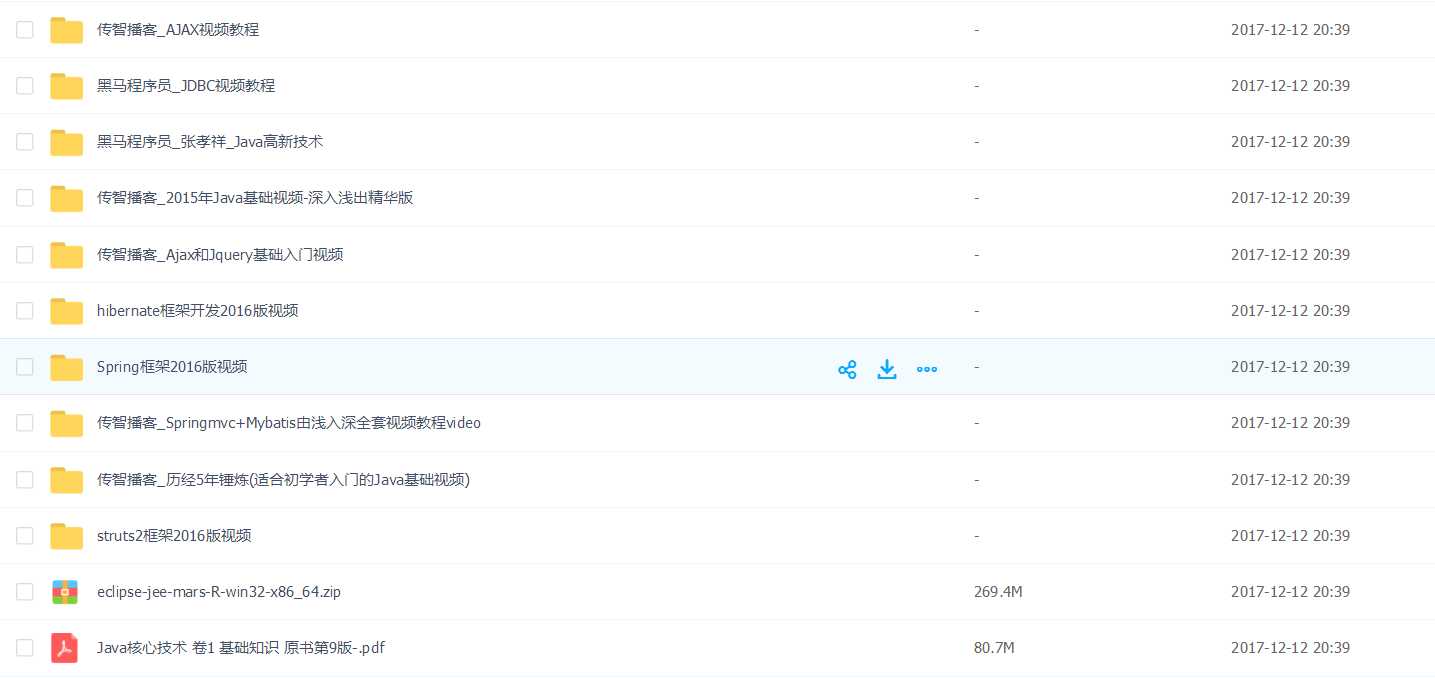Image resolution: width=1435 pixels, height=678 pixels.
Task: Click folder icon of 黑马程序员_JDBC视频教程
Action: [x=67, y=87]
